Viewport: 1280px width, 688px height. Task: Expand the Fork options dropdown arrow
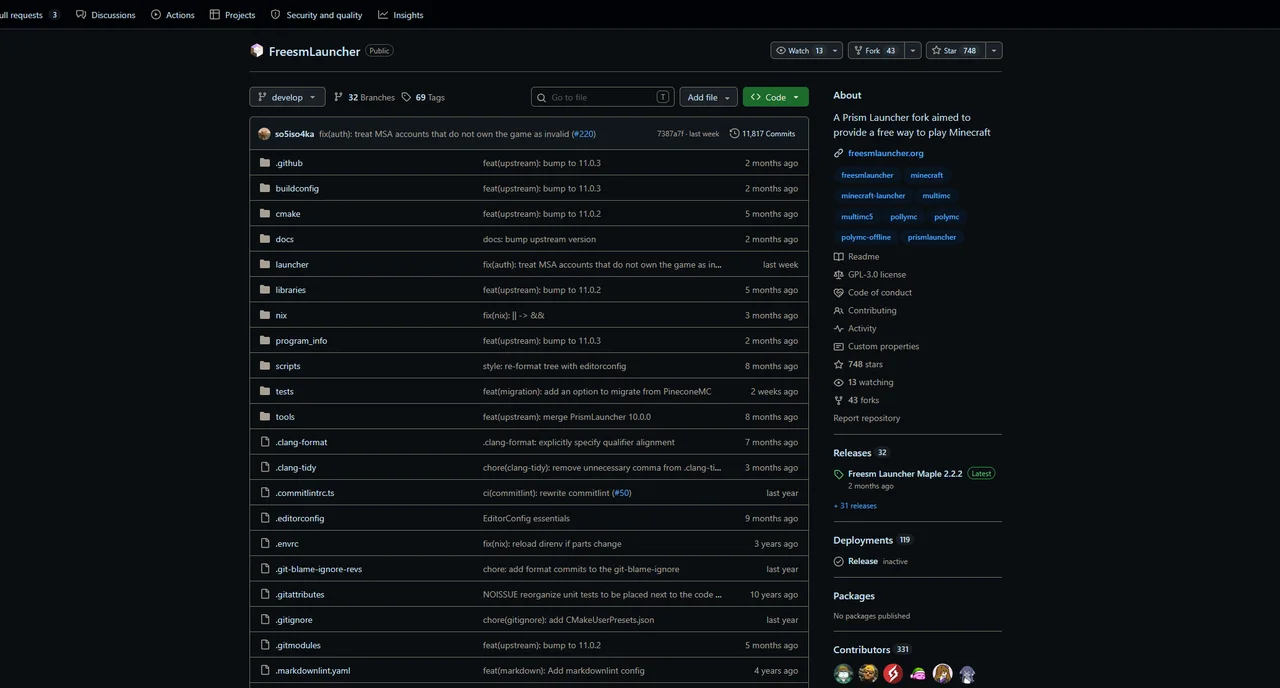(x=912, y=51)
